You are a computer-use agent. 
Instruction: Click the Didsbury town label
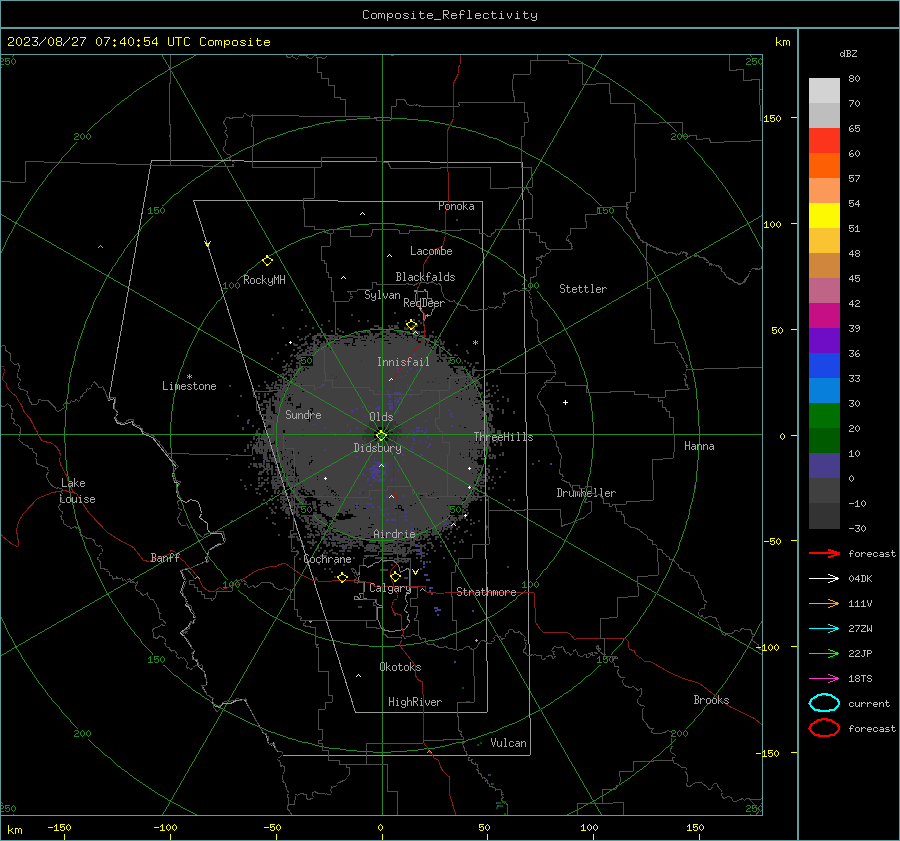377,448
